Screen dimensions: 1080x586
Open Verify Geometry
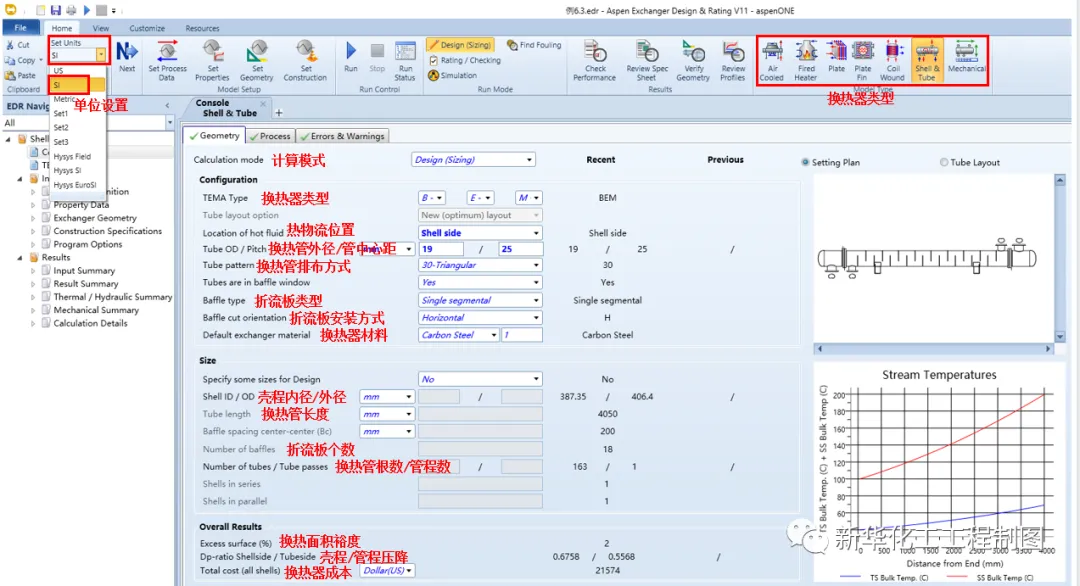(693, 61)
